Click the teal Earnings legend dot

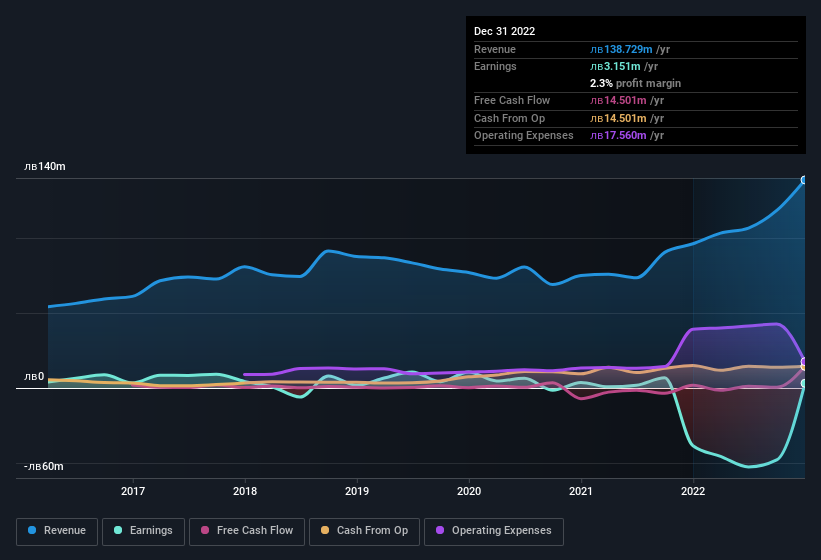pos(119,530)
